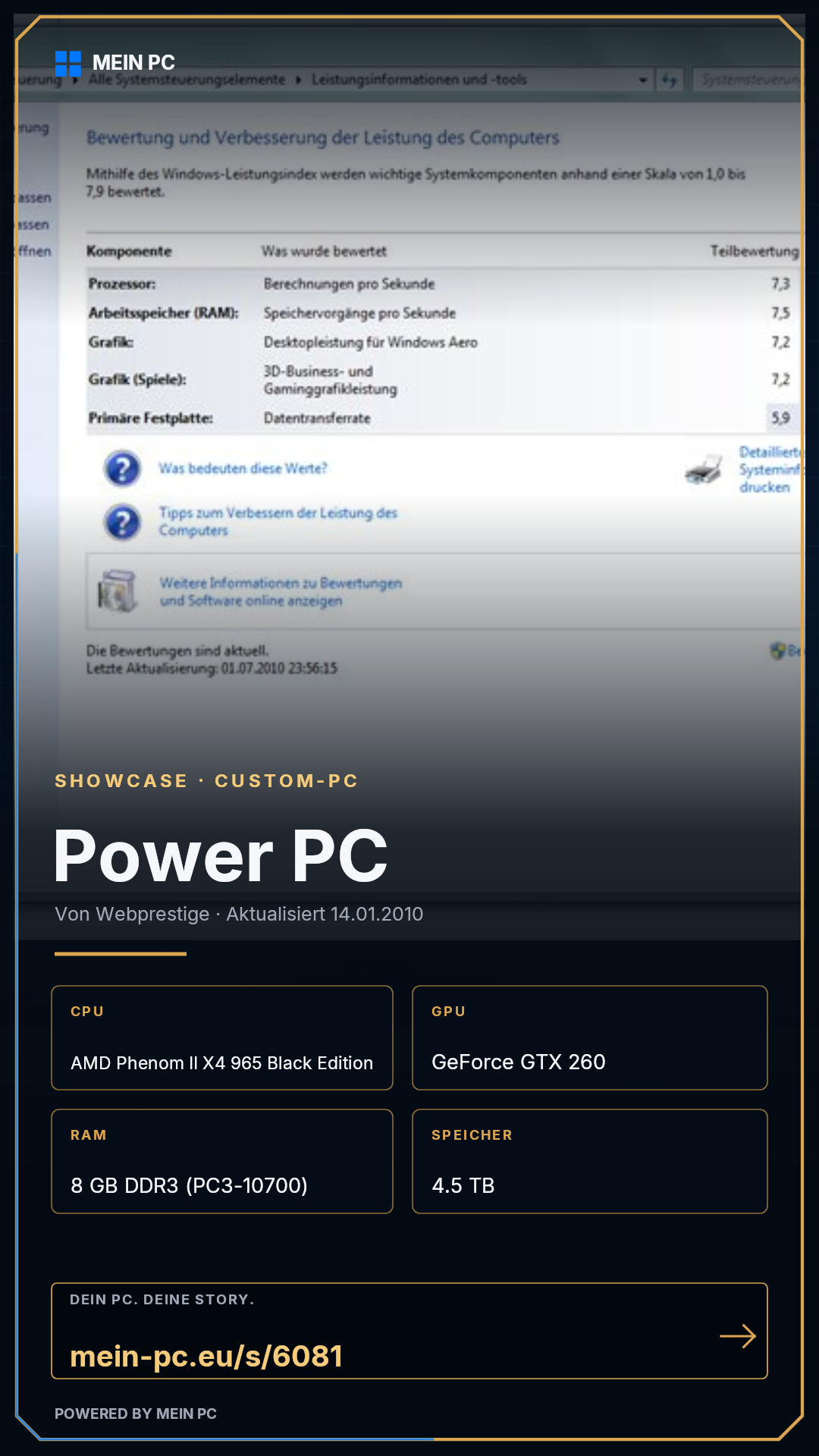
Task: Click the 'Systemsteuerung' search field
Action: 748,80
